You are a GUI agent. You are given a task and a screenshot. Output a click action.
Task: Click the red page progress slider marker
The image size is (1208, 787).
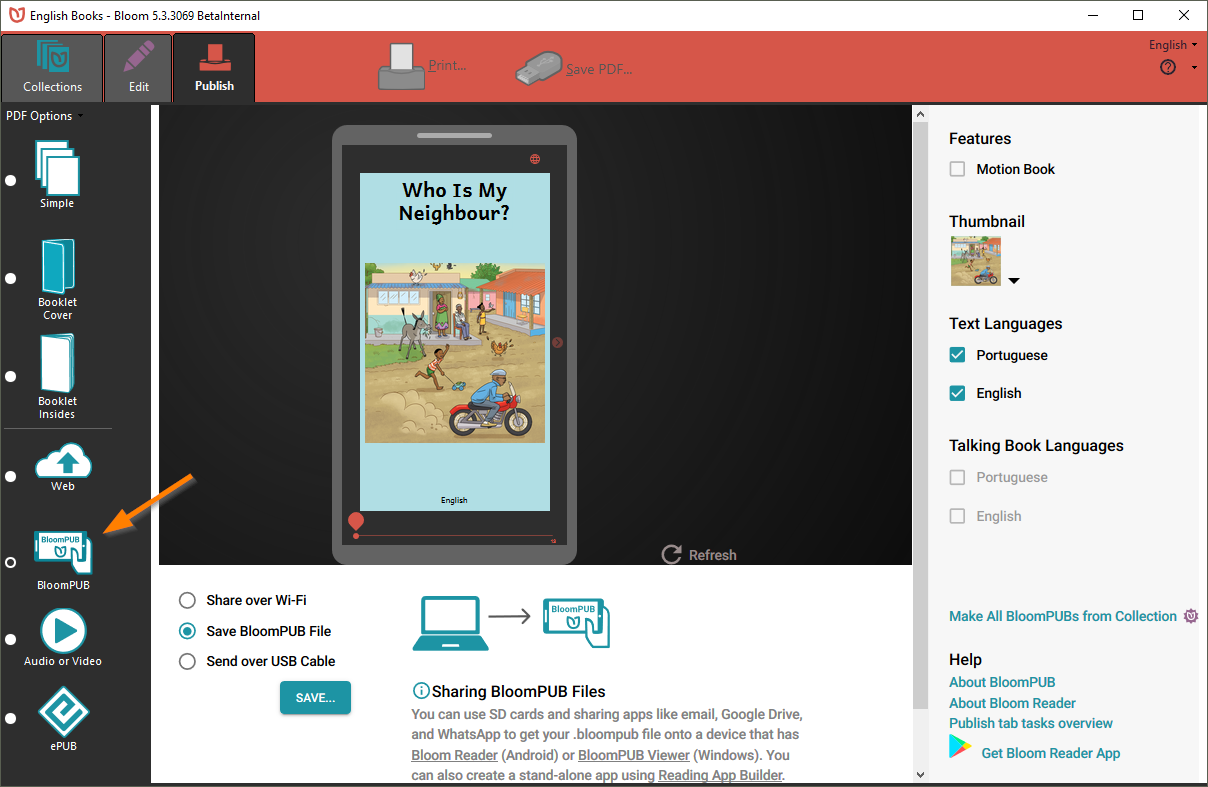click(356, 522)
